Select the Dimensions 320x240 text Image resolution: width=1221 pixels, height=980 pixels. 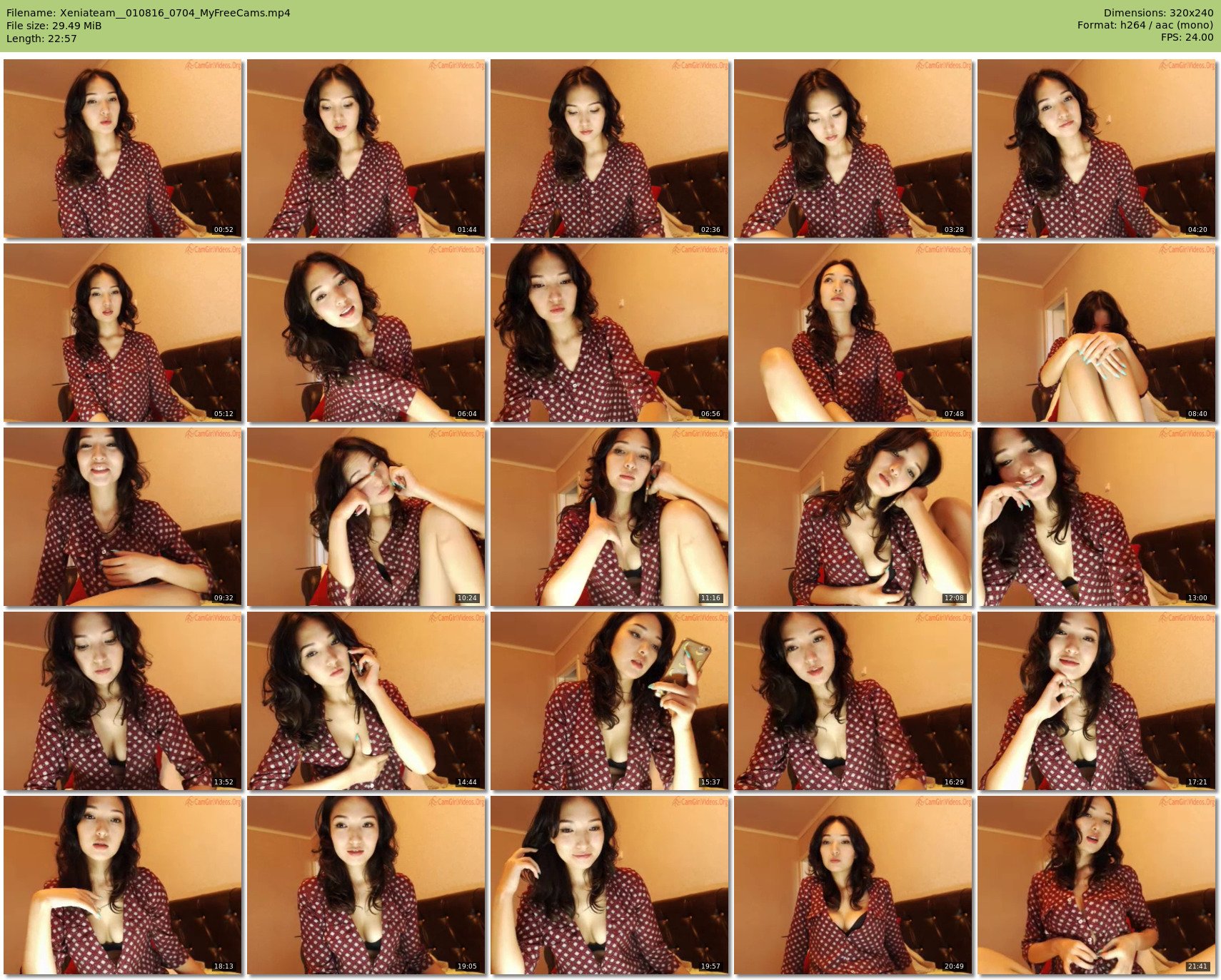pos(1158,13)
